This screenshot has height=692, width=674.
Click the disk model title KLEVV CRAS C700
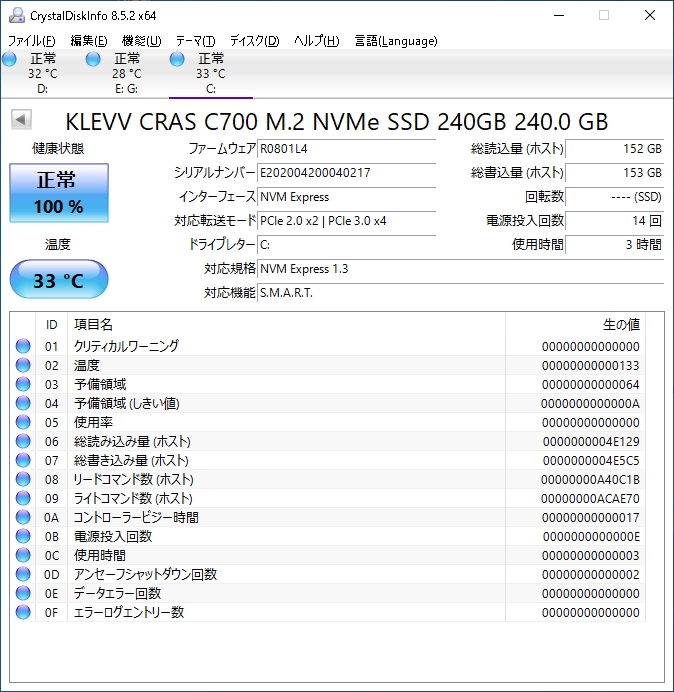[x=337, y=122]
